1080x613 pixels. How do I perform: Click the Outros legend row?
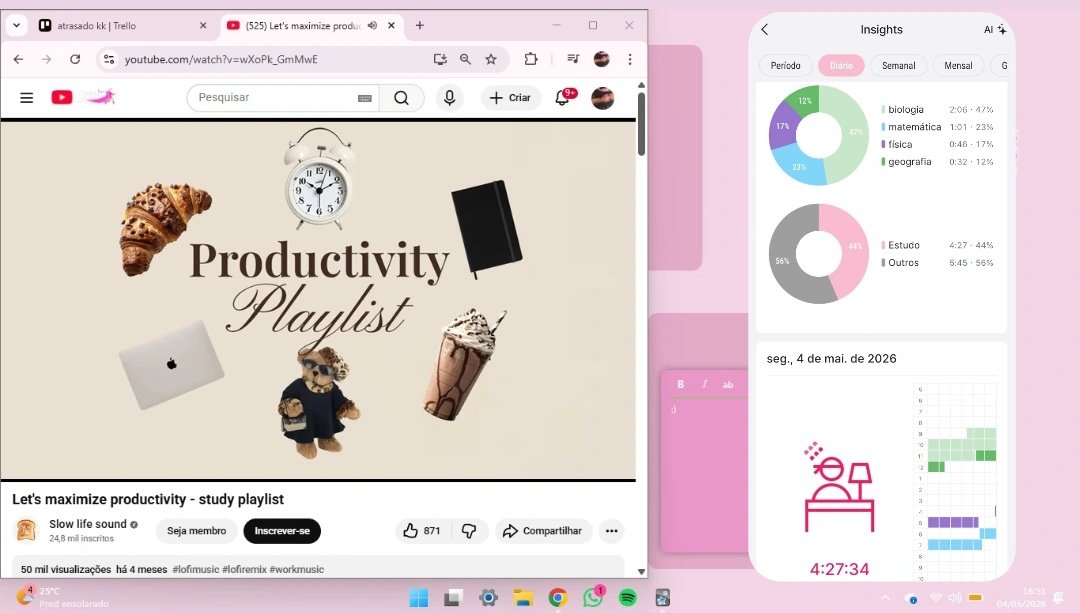tap(937, 262)
